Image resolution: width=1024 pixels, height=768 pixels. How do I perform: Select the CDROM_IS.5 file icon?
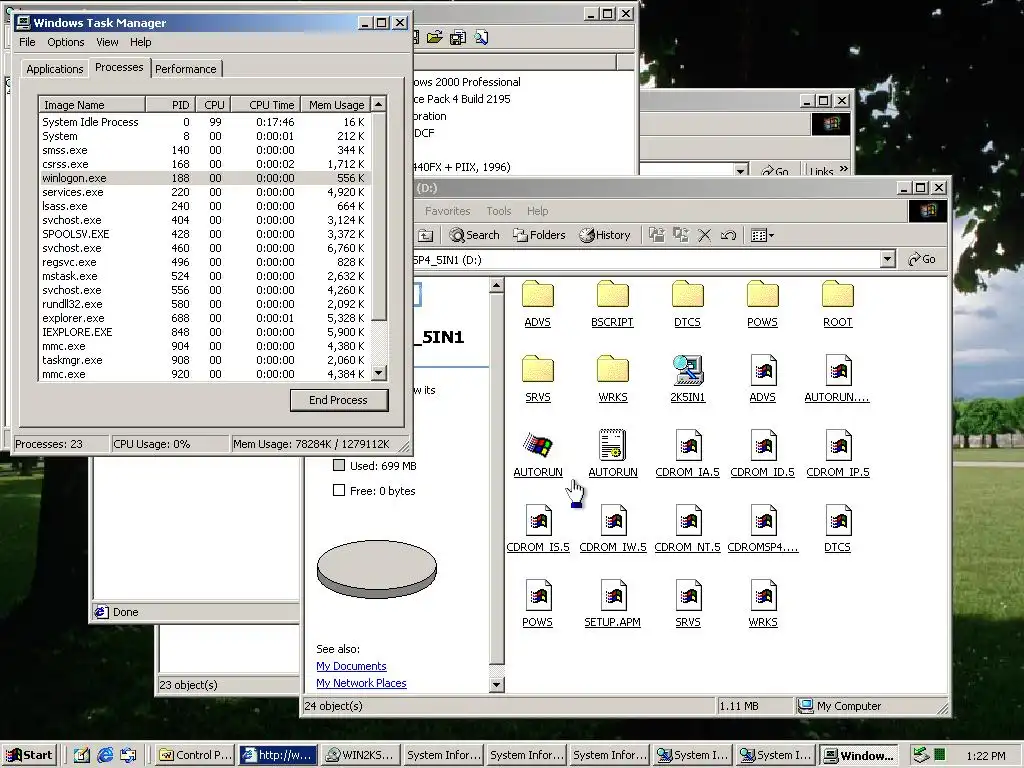537,520
